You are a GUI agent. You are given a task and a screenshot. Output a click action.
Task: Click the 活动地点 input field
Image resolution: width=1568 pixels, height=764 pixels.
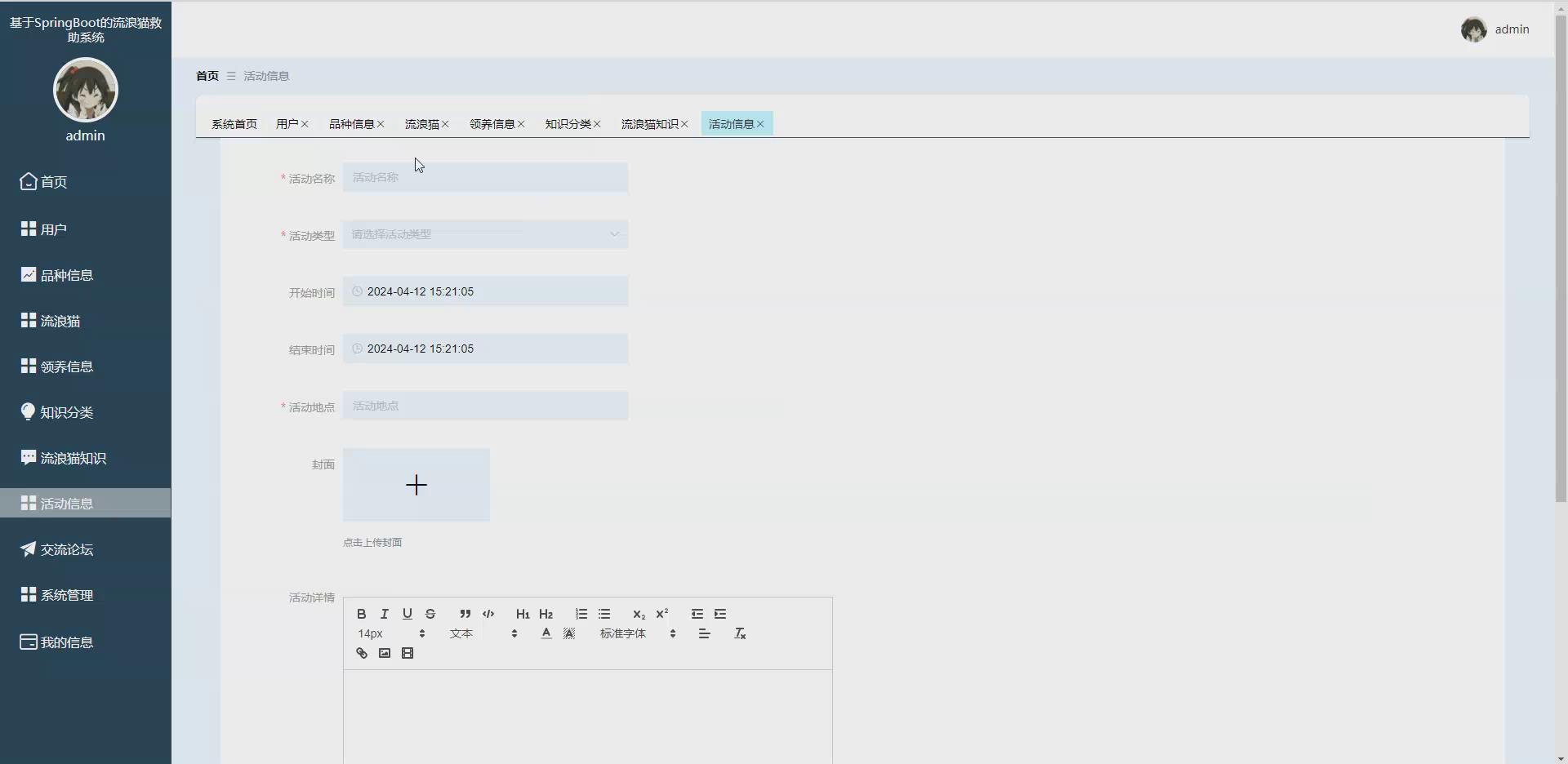[485, 406]
